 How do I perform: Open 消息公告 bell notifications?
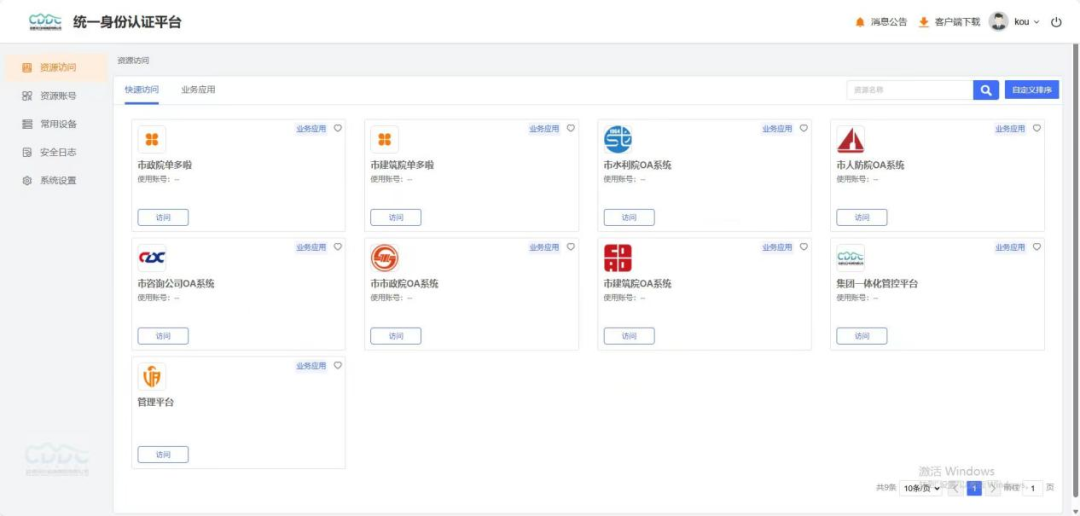tap(860, 22)
